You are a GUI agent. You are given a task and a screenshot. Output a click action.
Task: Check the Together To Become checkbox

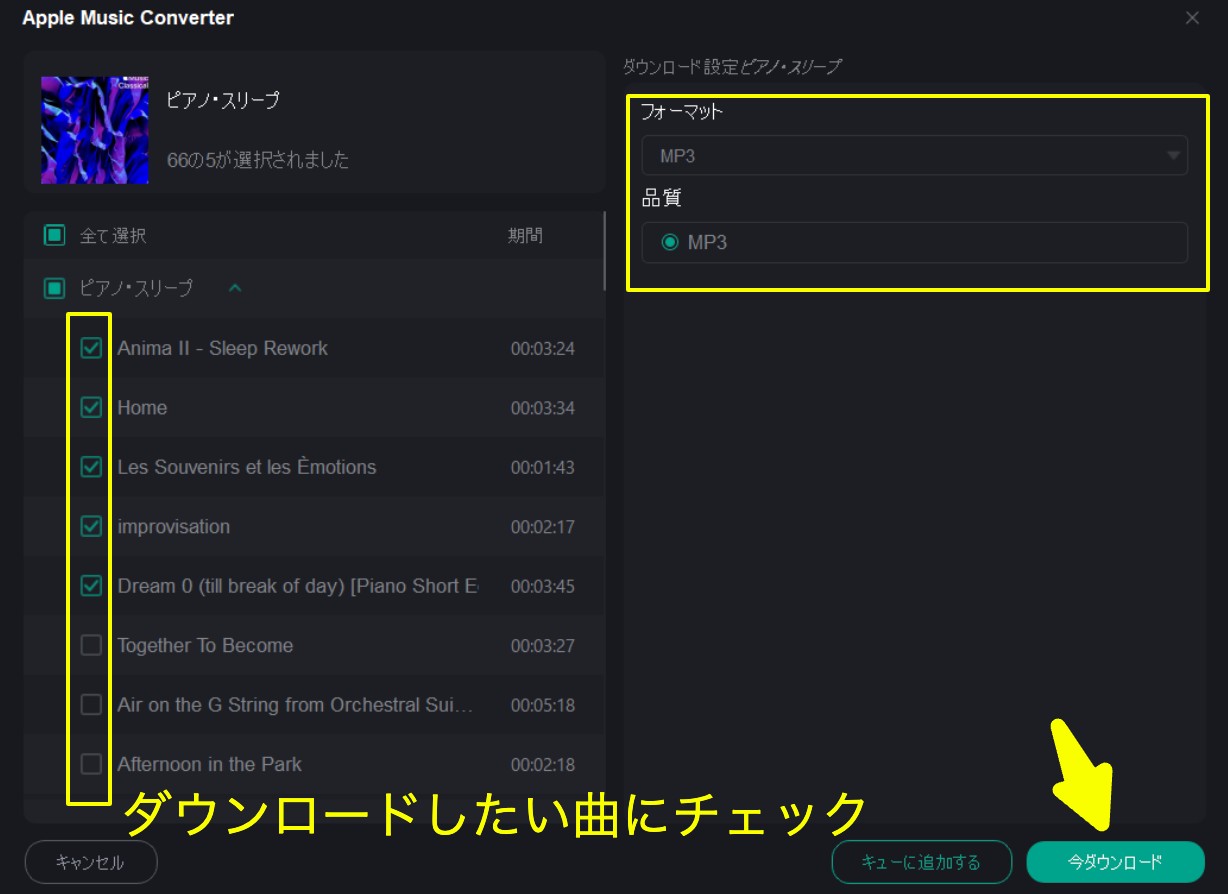pos(91,645)
